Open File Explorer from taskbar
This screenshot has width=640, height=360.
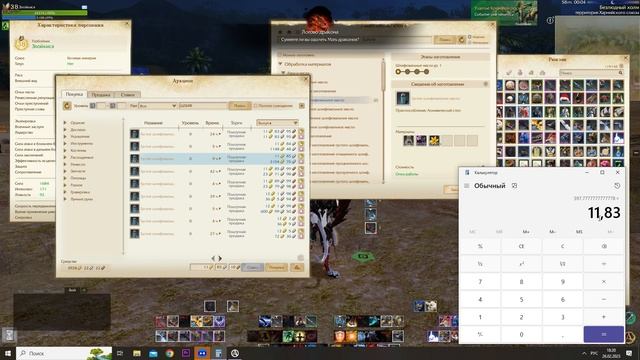tap(137, 353)
